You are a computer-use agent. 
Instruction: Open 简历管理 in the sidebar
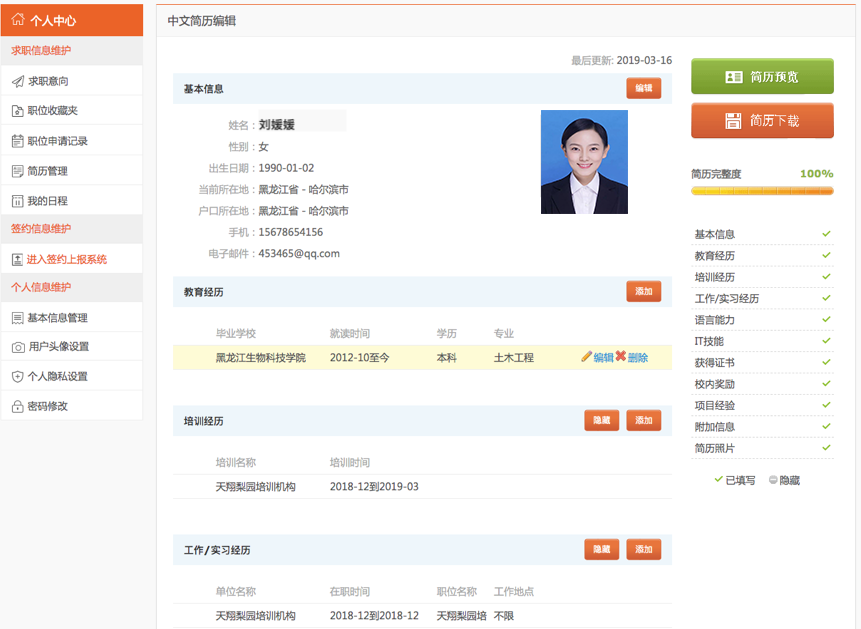click(47, 171)
